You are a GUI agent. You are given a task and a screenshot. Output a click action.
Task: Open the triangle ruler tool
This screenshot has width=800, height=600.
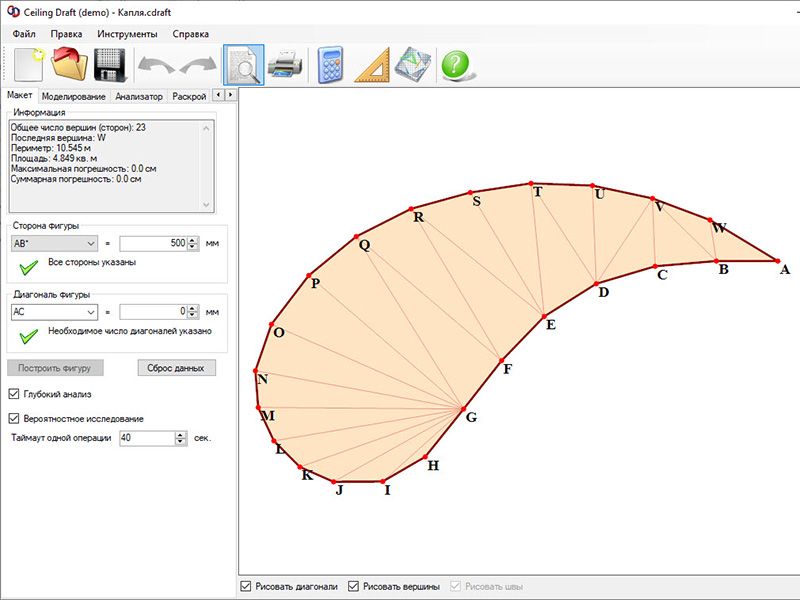(372, 65)
